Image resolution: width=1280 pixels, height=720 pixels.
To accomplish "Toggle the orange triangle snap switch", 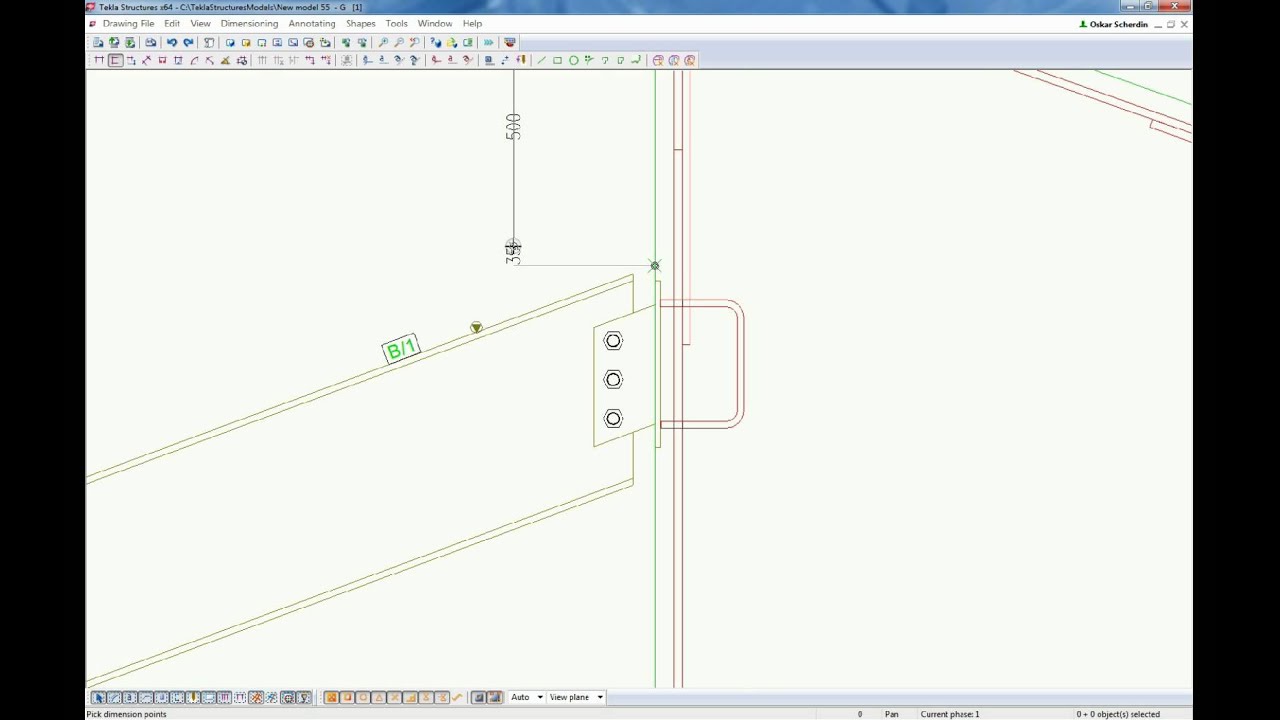I will pyautogui.click(x=379, y=697).
